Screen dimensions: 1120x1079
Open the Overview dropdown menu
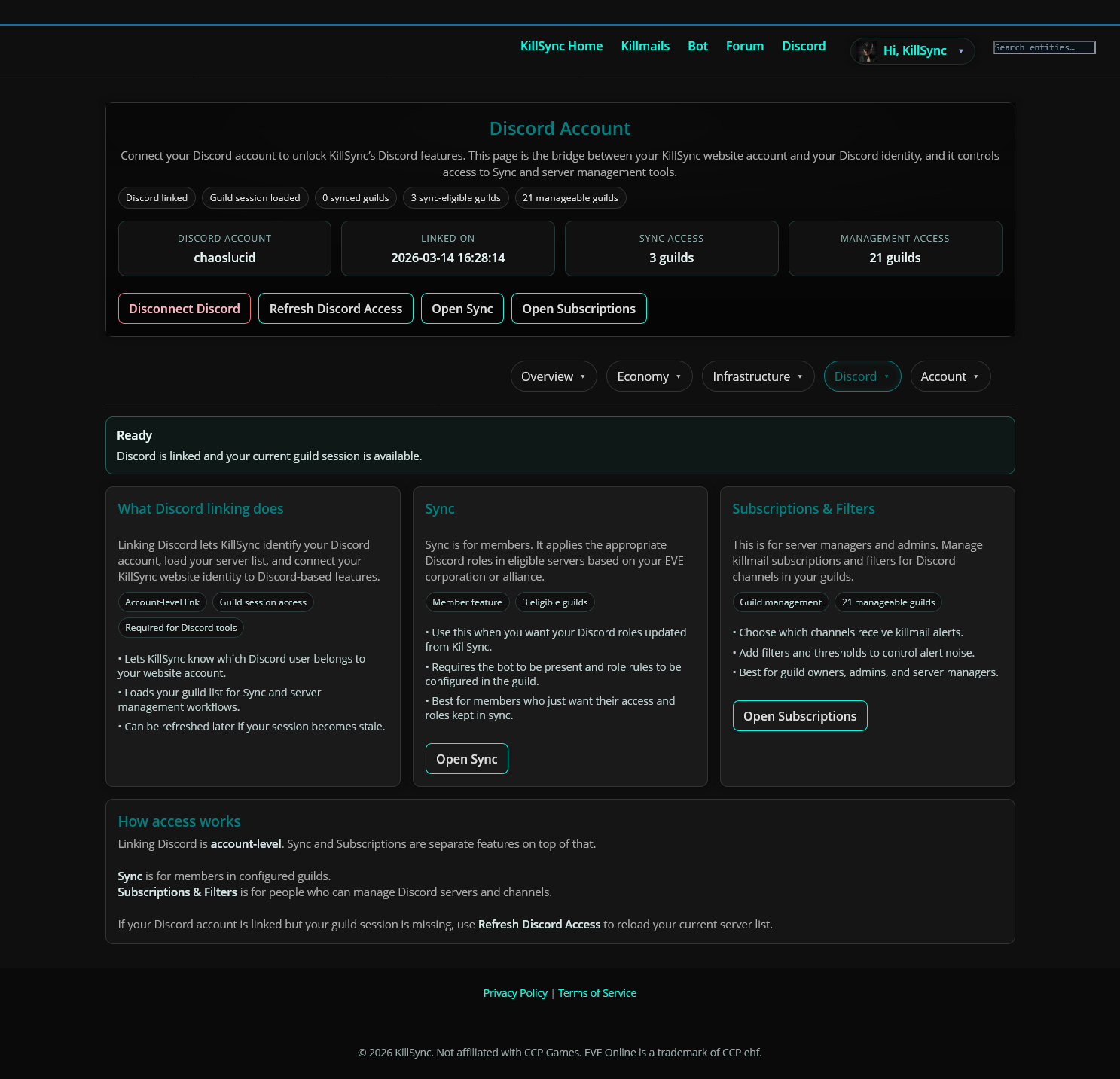pos(553,376)
